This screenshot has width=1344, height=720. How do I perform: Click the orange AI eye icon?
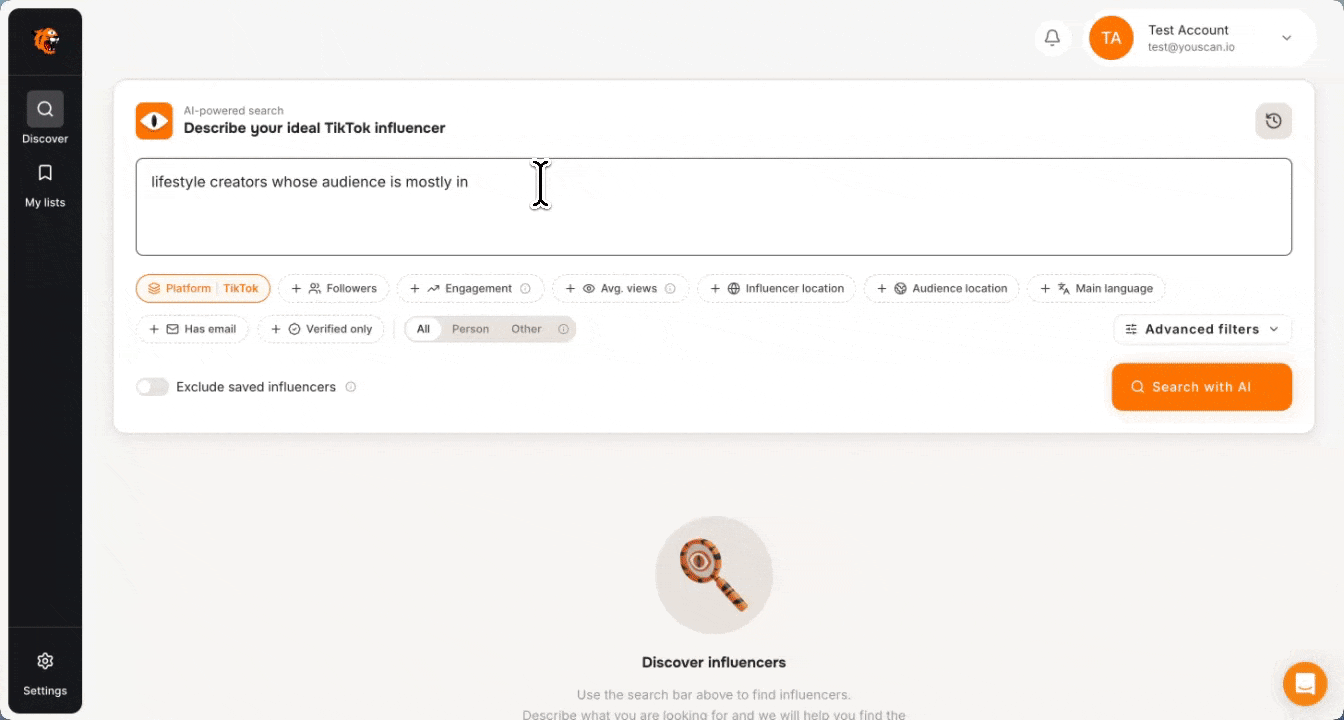pos(154,121)
